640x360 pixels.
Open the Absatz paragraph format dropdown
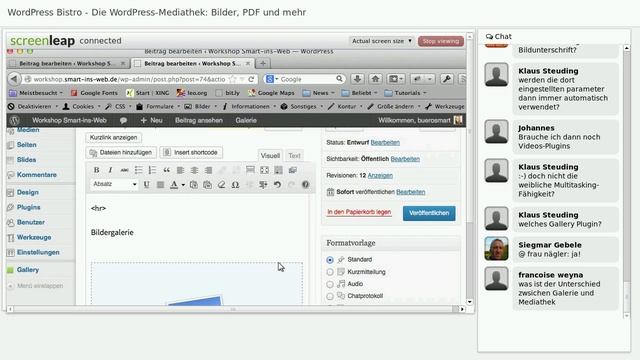[x=114, y=184]
